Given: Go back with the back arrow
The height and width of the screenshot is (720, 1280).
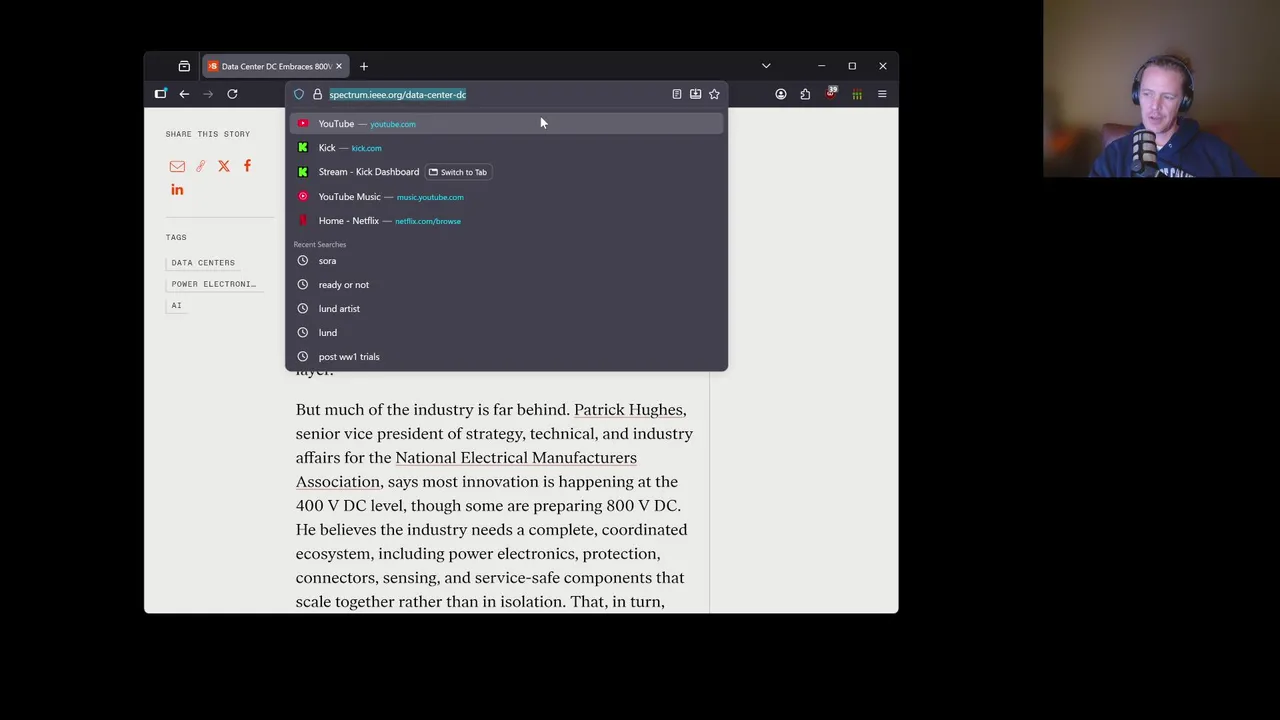Looking at the screenshot, I should pos(184,94).
